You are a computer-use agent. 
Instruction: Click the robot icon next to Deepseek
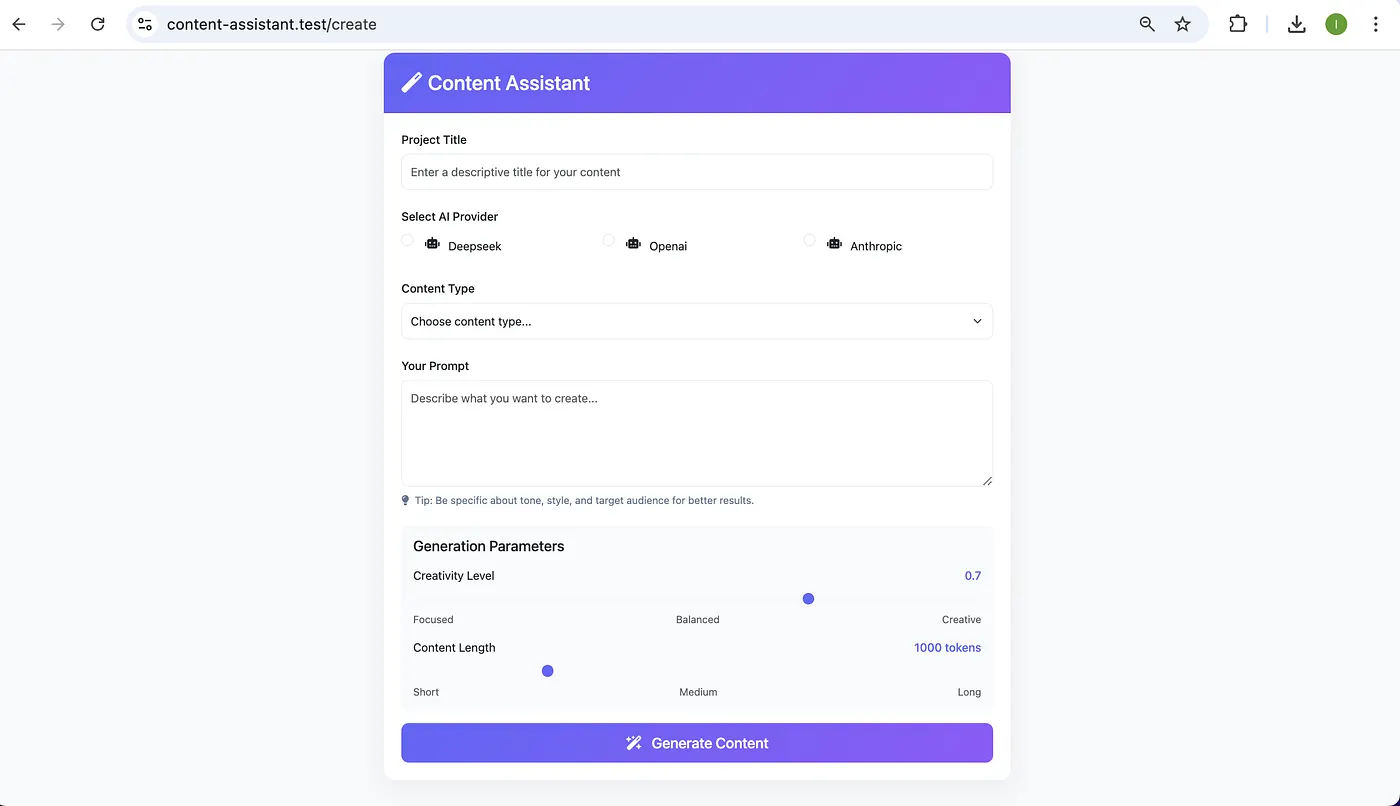431,243
